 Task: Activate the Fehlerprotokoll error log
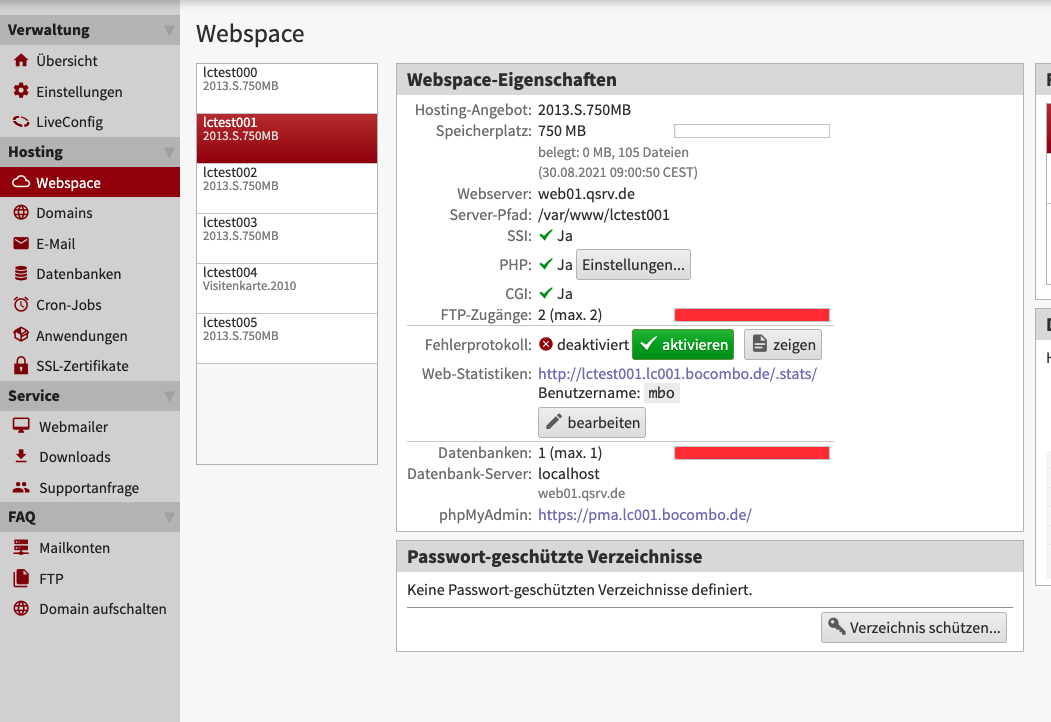click(x=681, y=344)
